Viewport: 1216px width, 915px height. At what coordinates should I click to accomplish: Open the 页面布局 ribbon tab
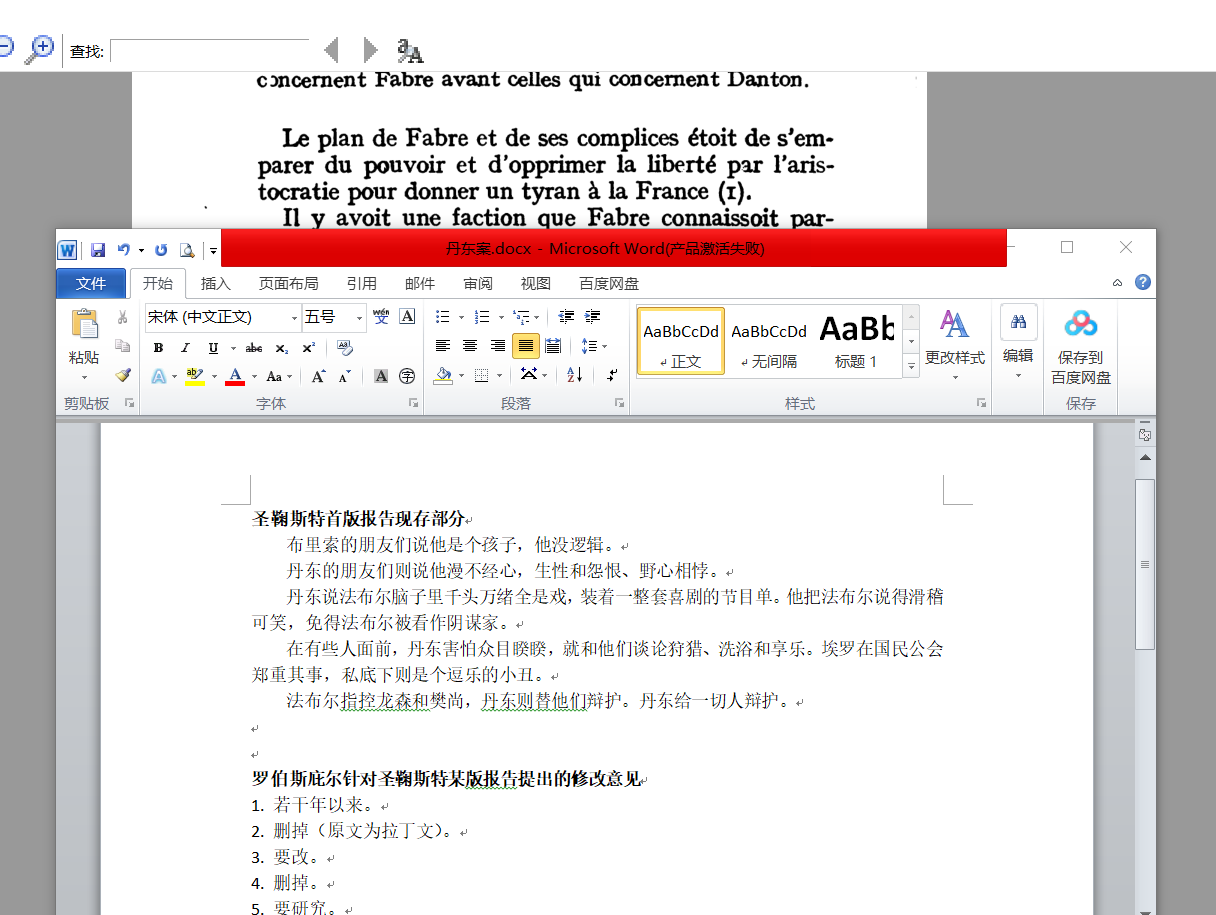click(288, 284)
